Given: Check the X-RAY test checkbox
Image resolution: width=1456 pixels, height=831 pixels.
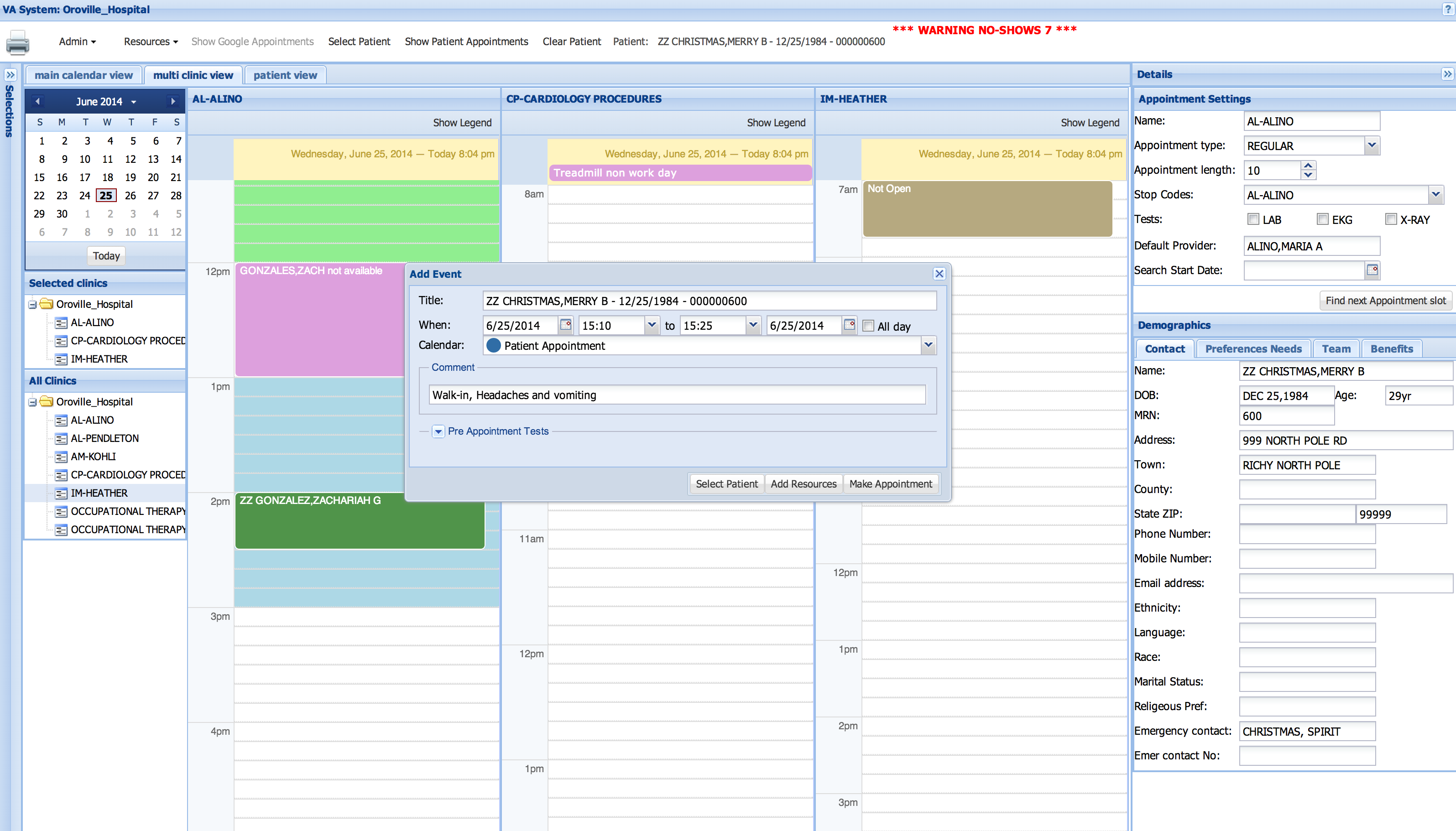Looking at the screenshot, I should [1391, 219].
